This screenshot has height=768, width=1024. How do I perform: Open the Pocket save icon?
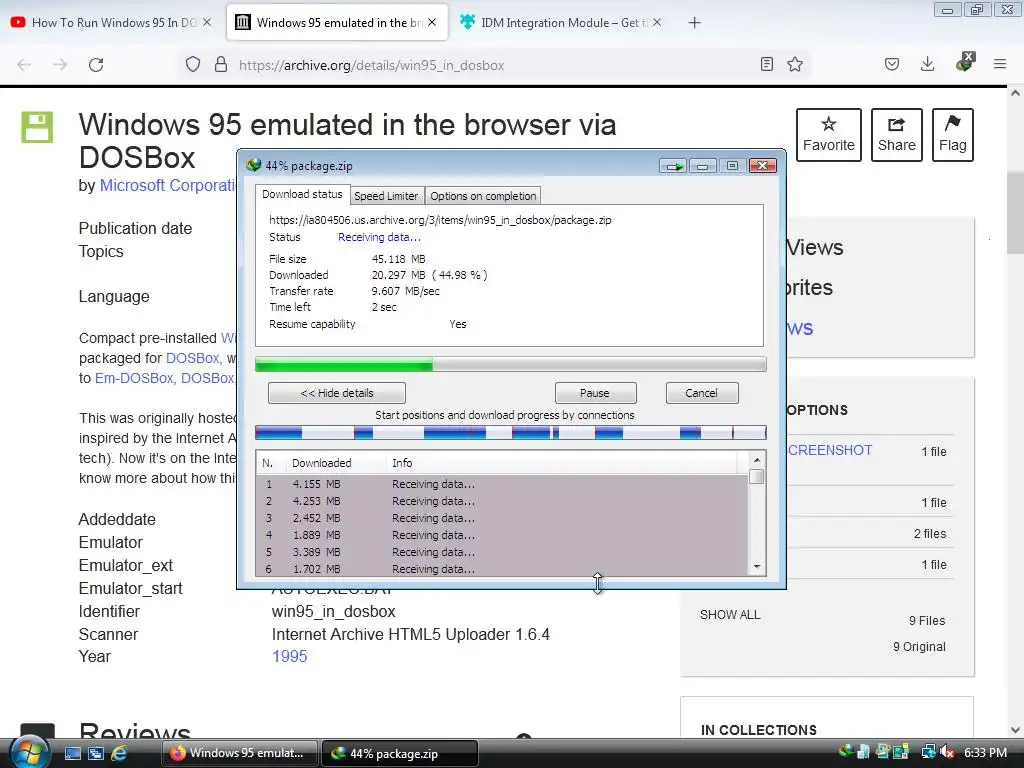pos(892,64)
